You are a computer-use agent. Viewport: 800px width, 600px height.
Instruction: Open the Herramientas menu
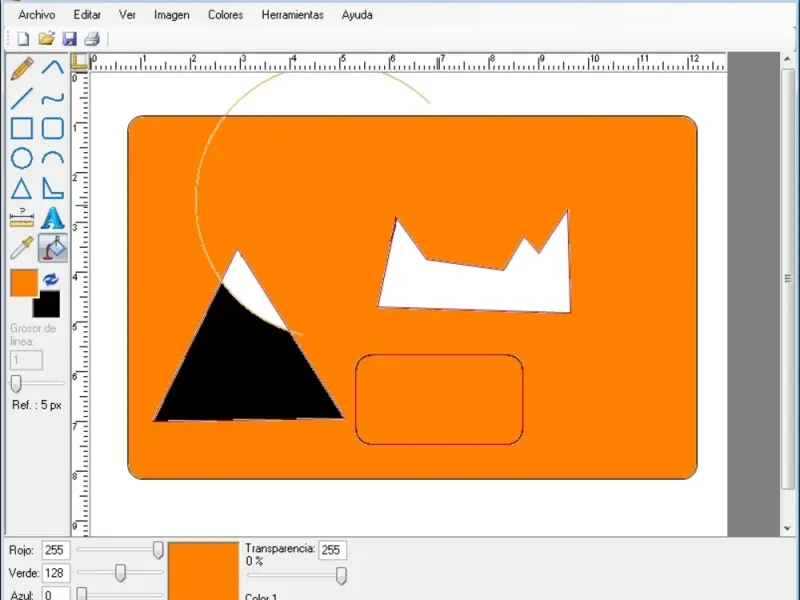[292, 15]
